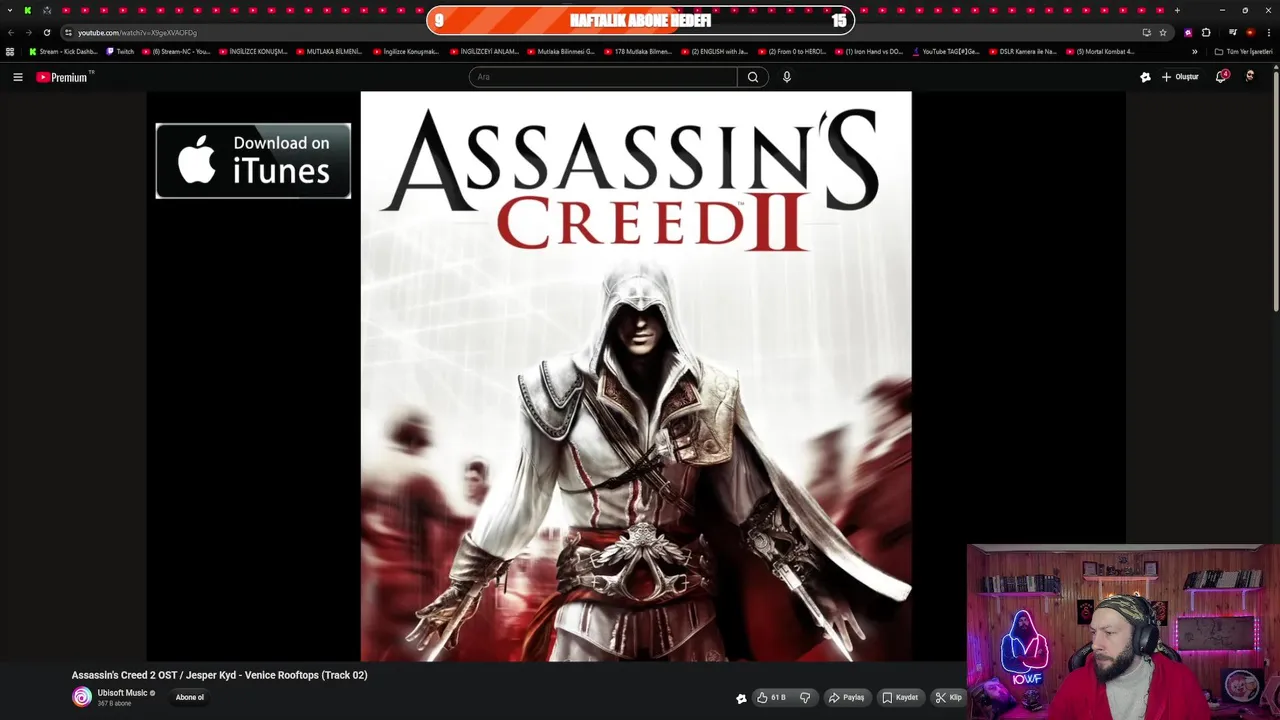Open Create (Oluştur) menu
The width and height of the screenshot is (1280, 720).
(x=1180, y=77)
